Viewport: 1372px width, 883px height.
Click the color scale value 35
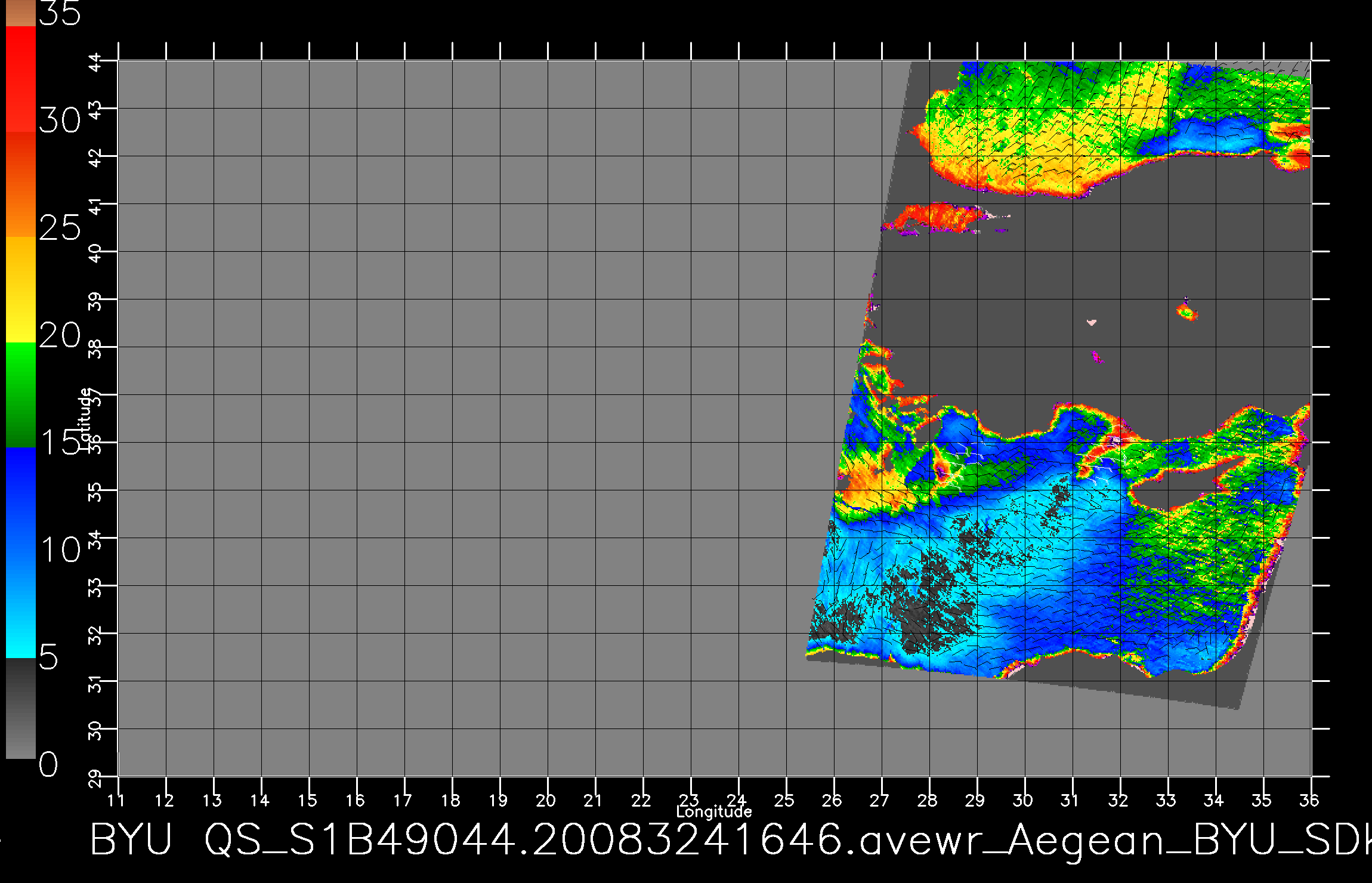(x=60, y=13)
